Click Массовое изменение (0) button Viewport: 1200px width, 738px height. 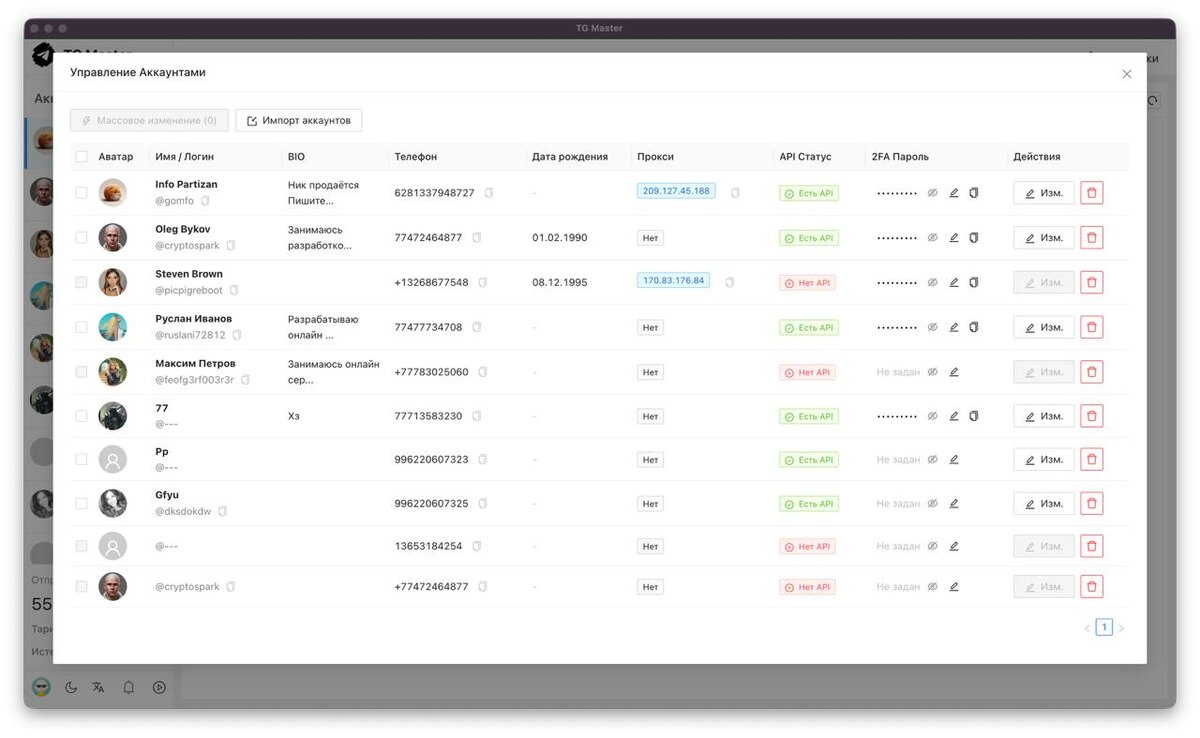pyautogui.click(x=149, y=120)
